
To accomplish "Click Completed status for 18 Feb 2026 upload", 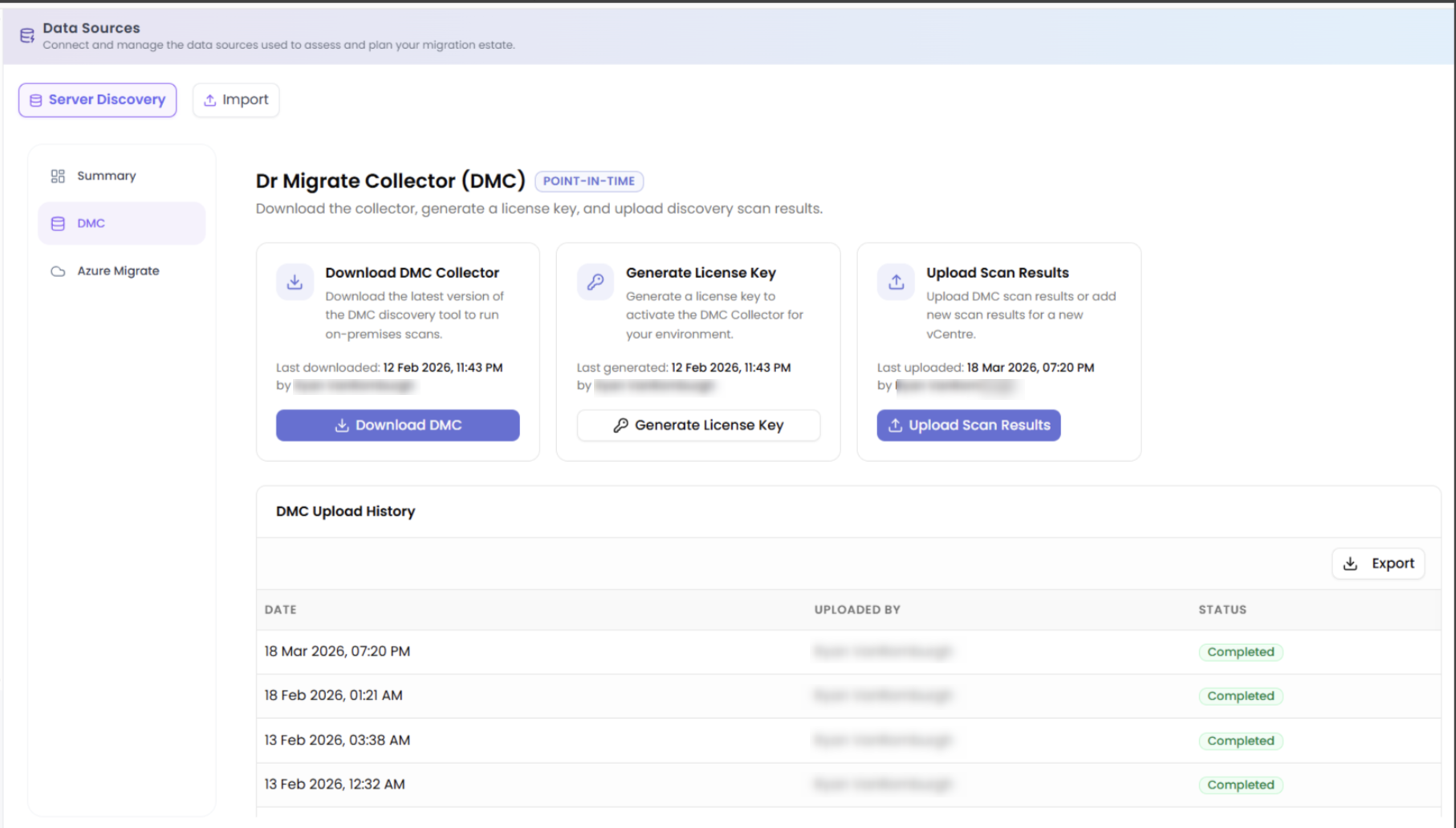I will 1241,695.
